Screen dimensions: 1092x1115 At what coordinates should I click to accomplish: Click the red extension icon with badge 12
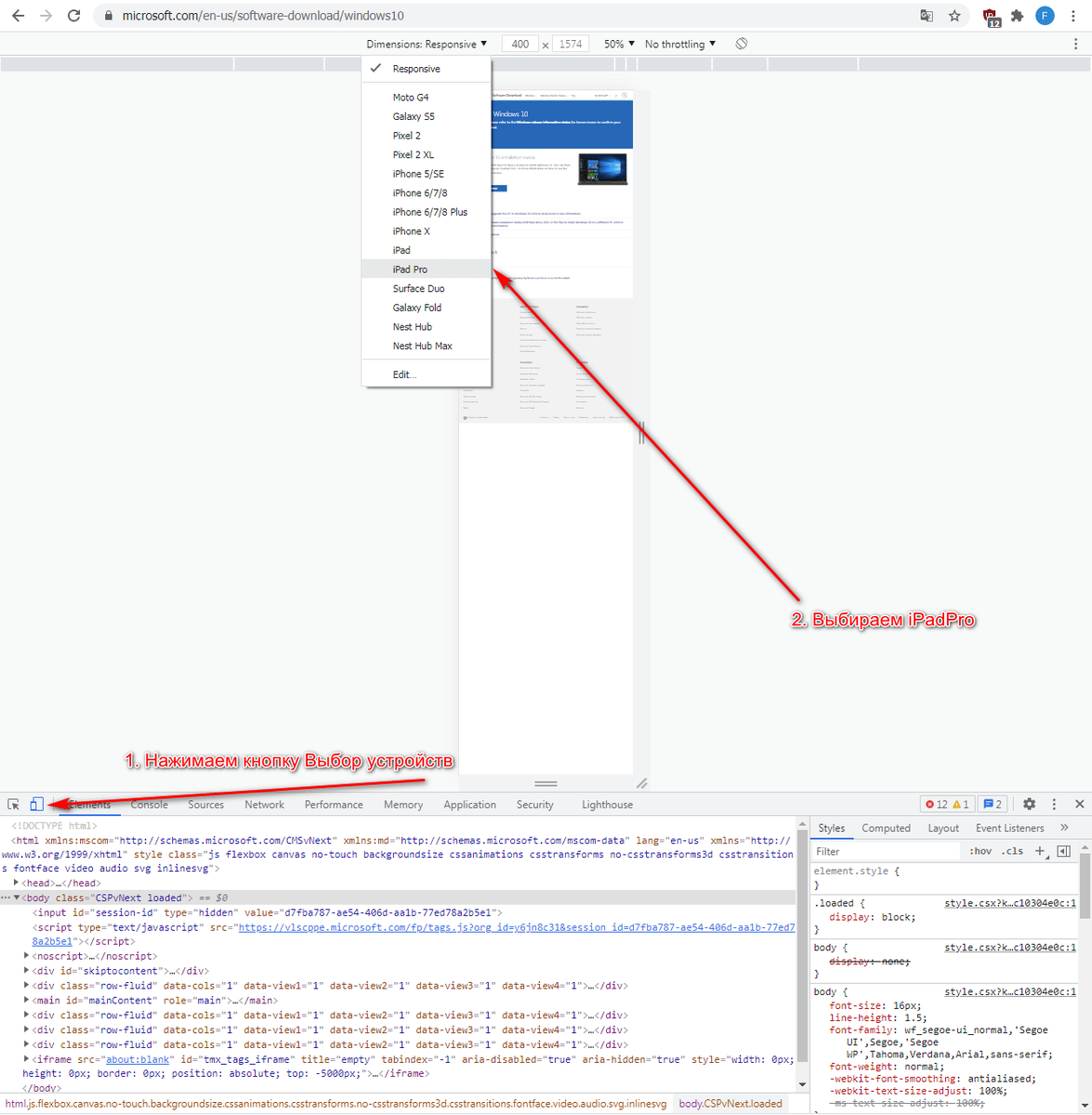991,17
